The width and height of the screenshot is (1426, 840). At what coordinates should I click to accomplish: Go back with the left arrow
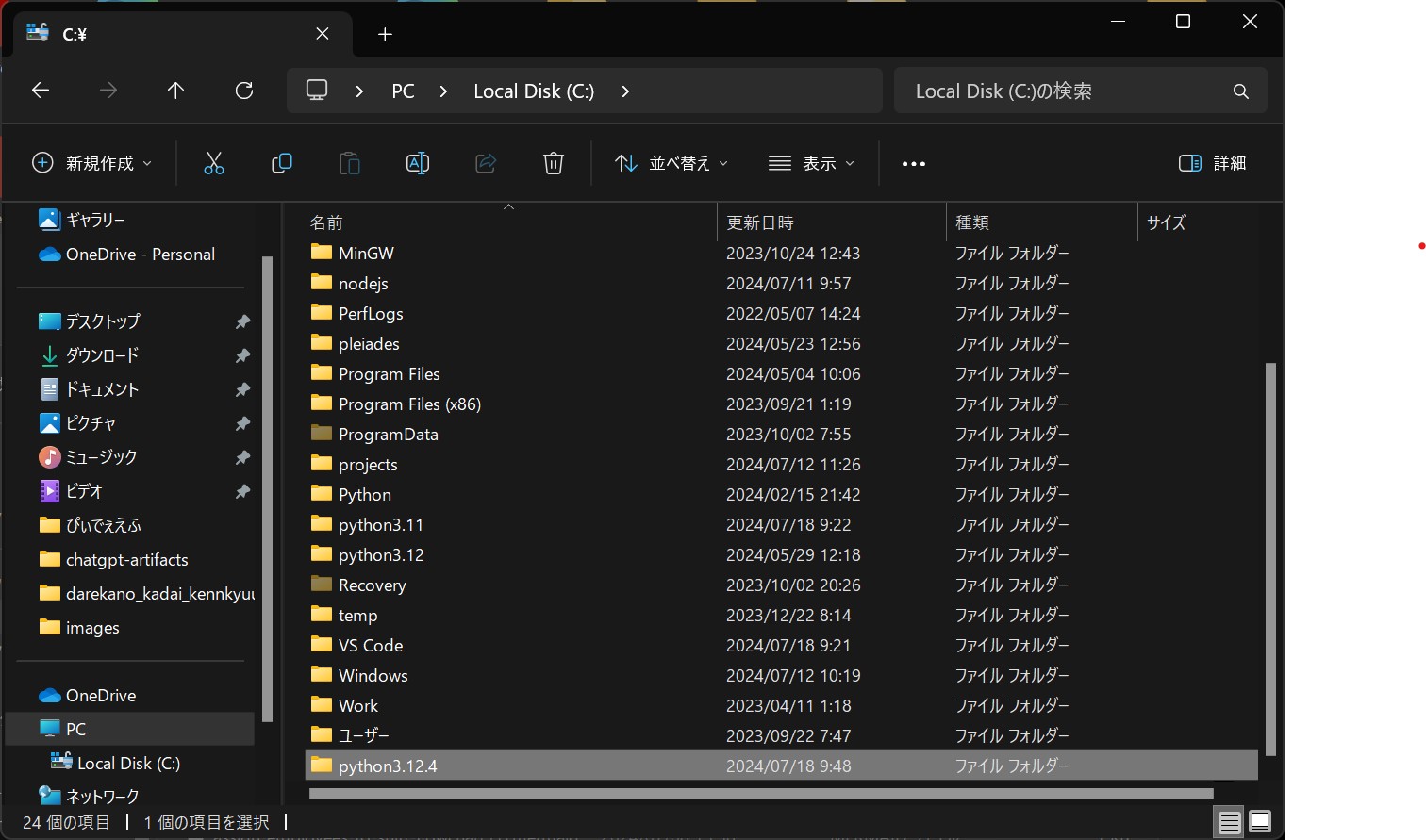point(41,91)
